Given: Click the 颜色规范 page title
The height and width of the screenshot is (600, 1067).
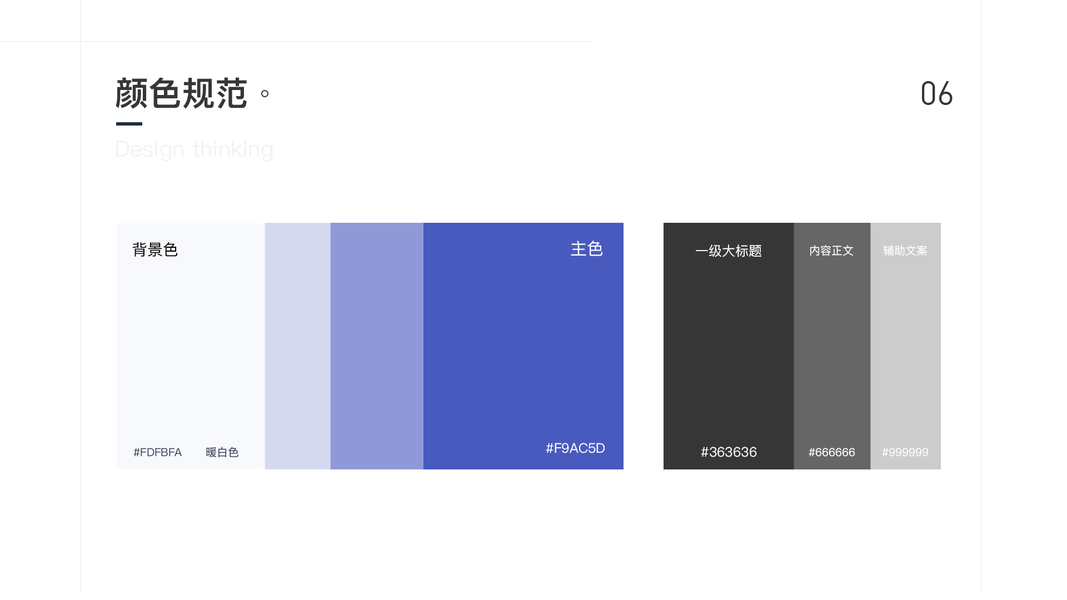Looking at the screenshot, I should click(x=181, y=94).
